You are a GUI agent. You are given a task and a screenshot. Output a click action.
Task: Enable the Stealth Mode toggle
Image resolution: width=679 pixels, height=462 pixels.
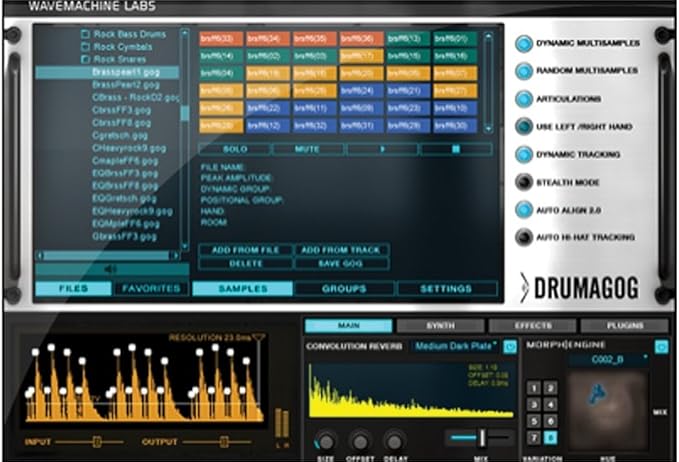[x=524, y=182]
